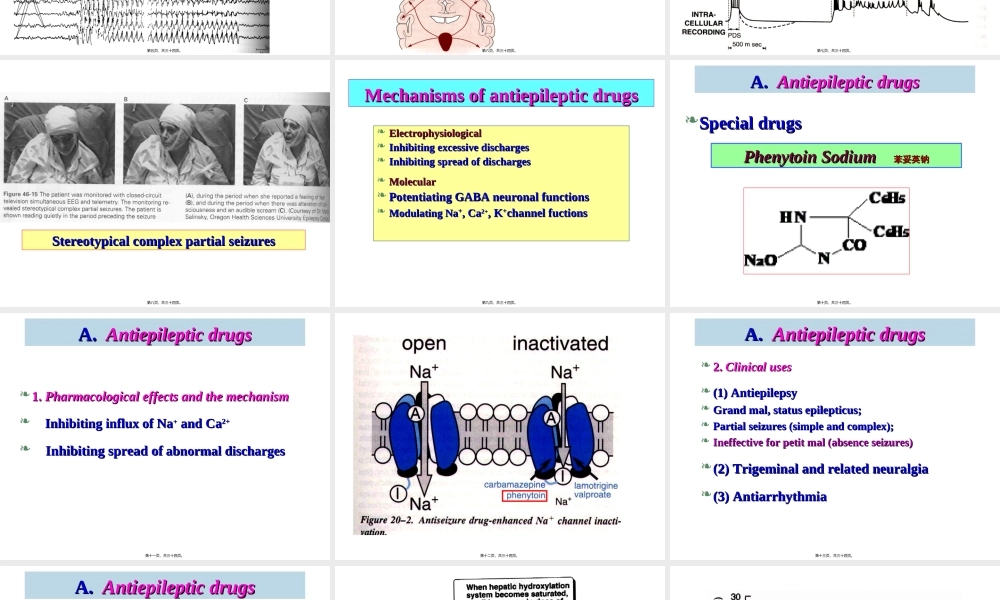Select the Inhibiting spread of abnormal discharges bullet
1000x600 pixels.
(165, 452)
